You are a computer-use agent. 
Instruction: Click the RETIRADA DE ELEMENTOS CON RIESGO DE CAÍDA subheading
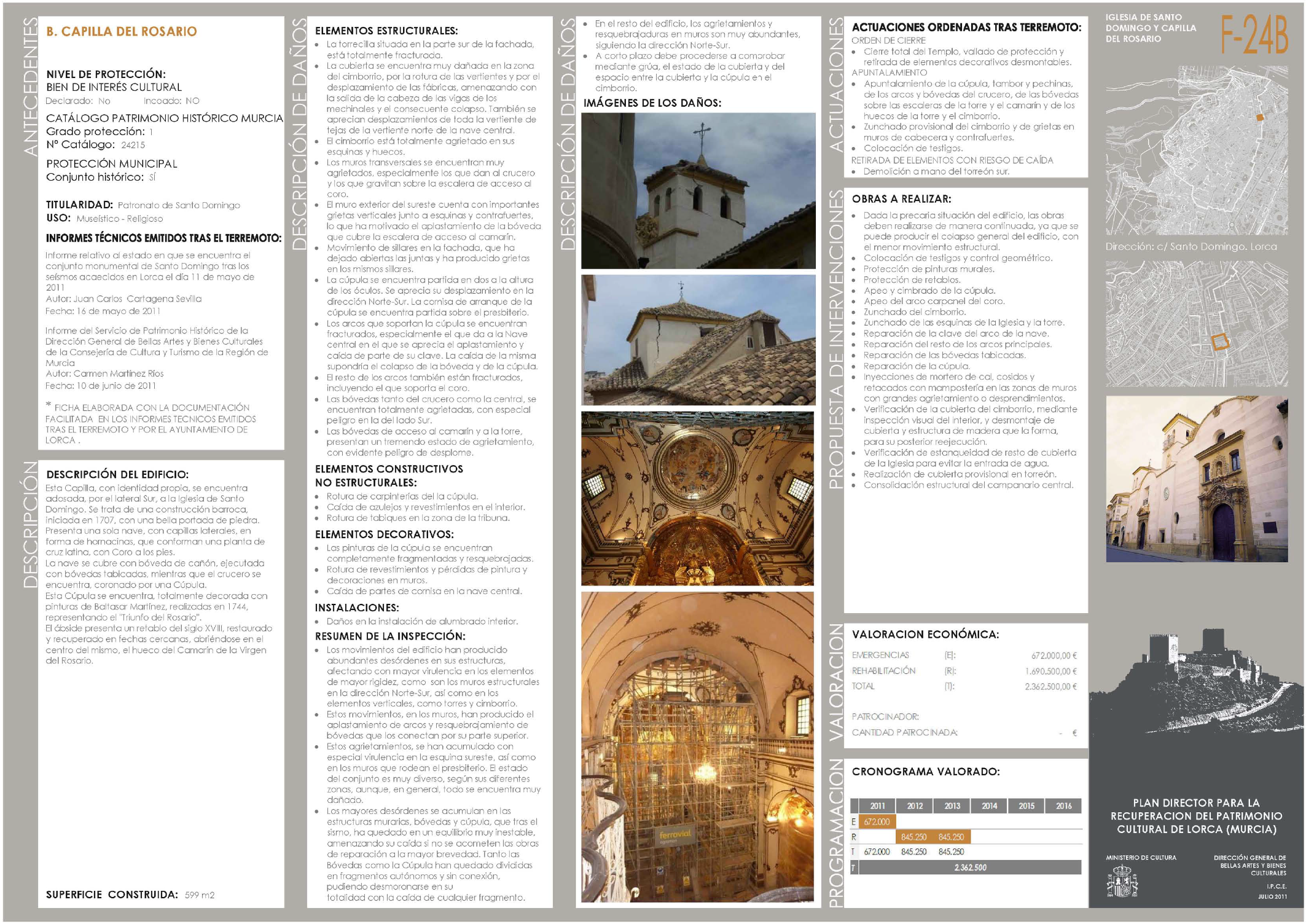click(952, 160)
